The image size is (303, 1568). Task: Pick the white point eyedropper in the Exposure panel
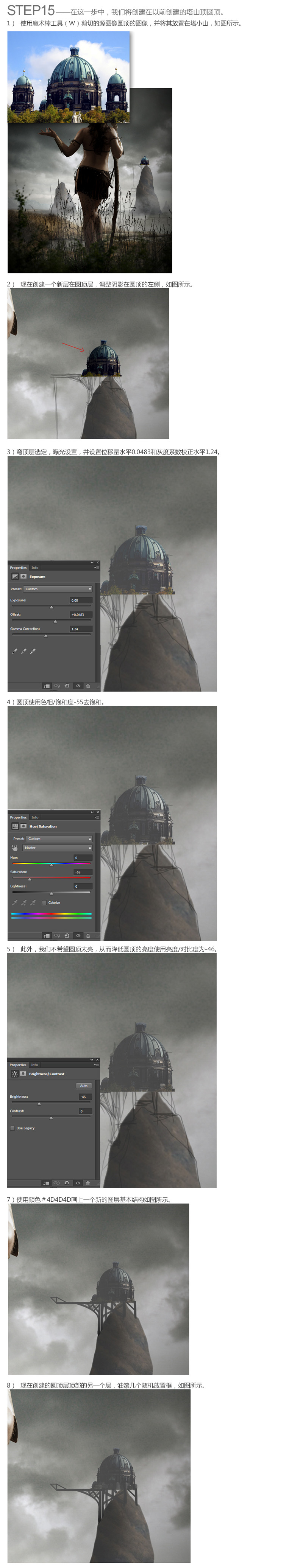click(x=33, y=652)
